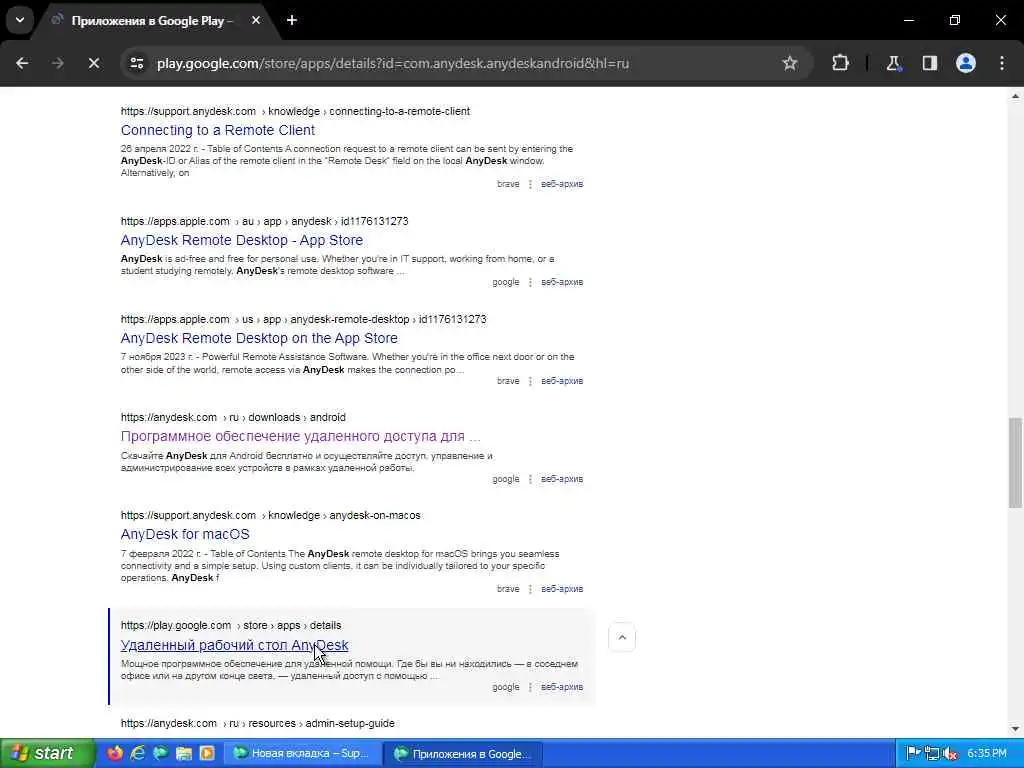Click 'brave' under AnyDesk for macOS result
This screenshot has width=1024, height=768.
click(x=508, y=588)
